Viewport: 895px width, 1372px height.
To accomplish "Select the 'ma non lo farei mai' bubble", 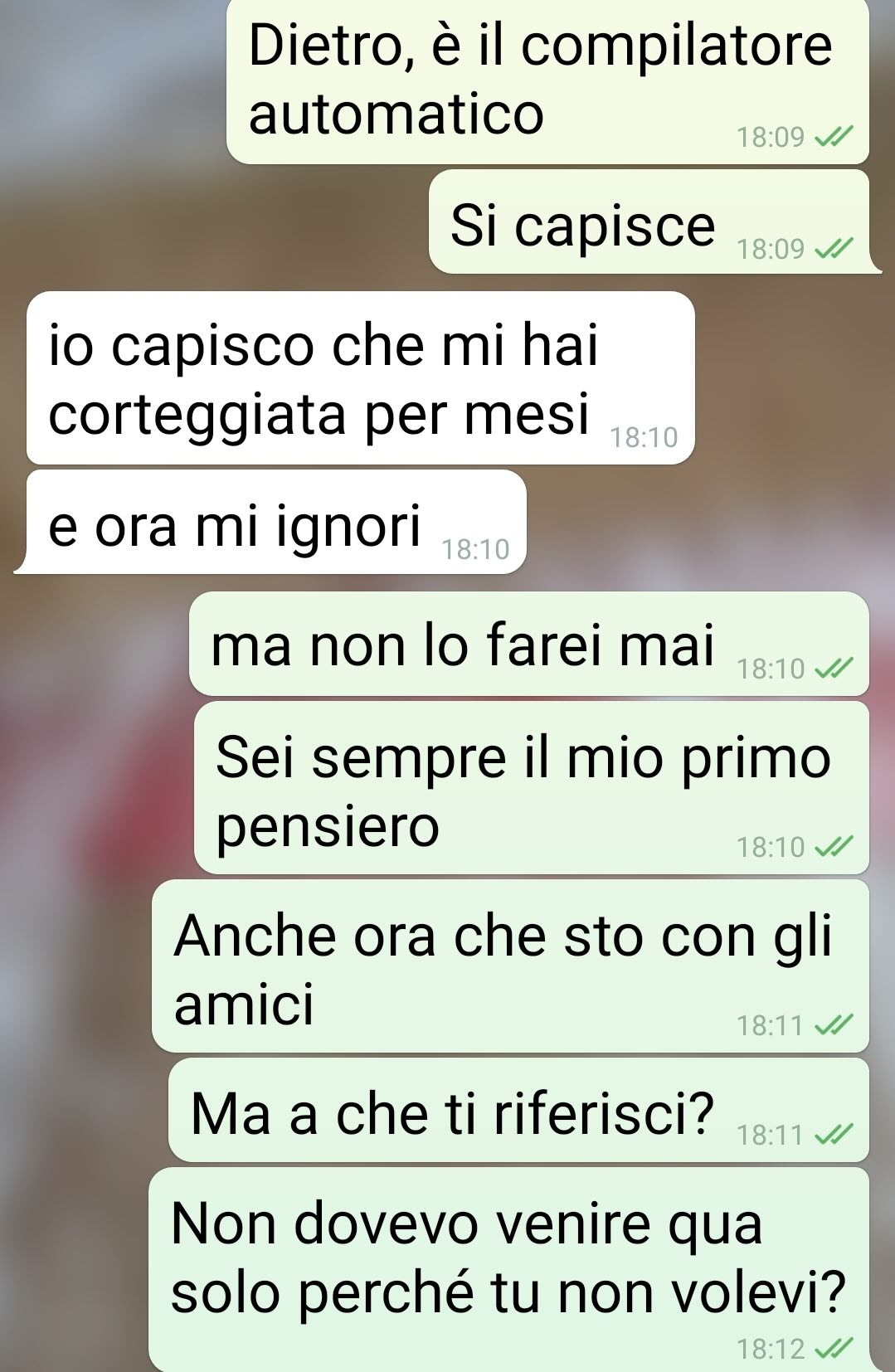I will pos(529,644).
